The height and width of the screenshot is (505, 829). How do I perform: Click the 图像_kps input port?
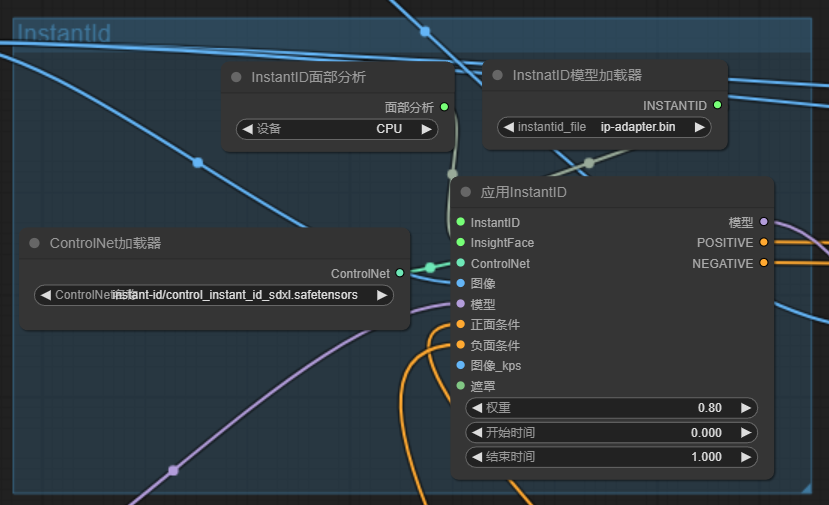click(460, 365)
